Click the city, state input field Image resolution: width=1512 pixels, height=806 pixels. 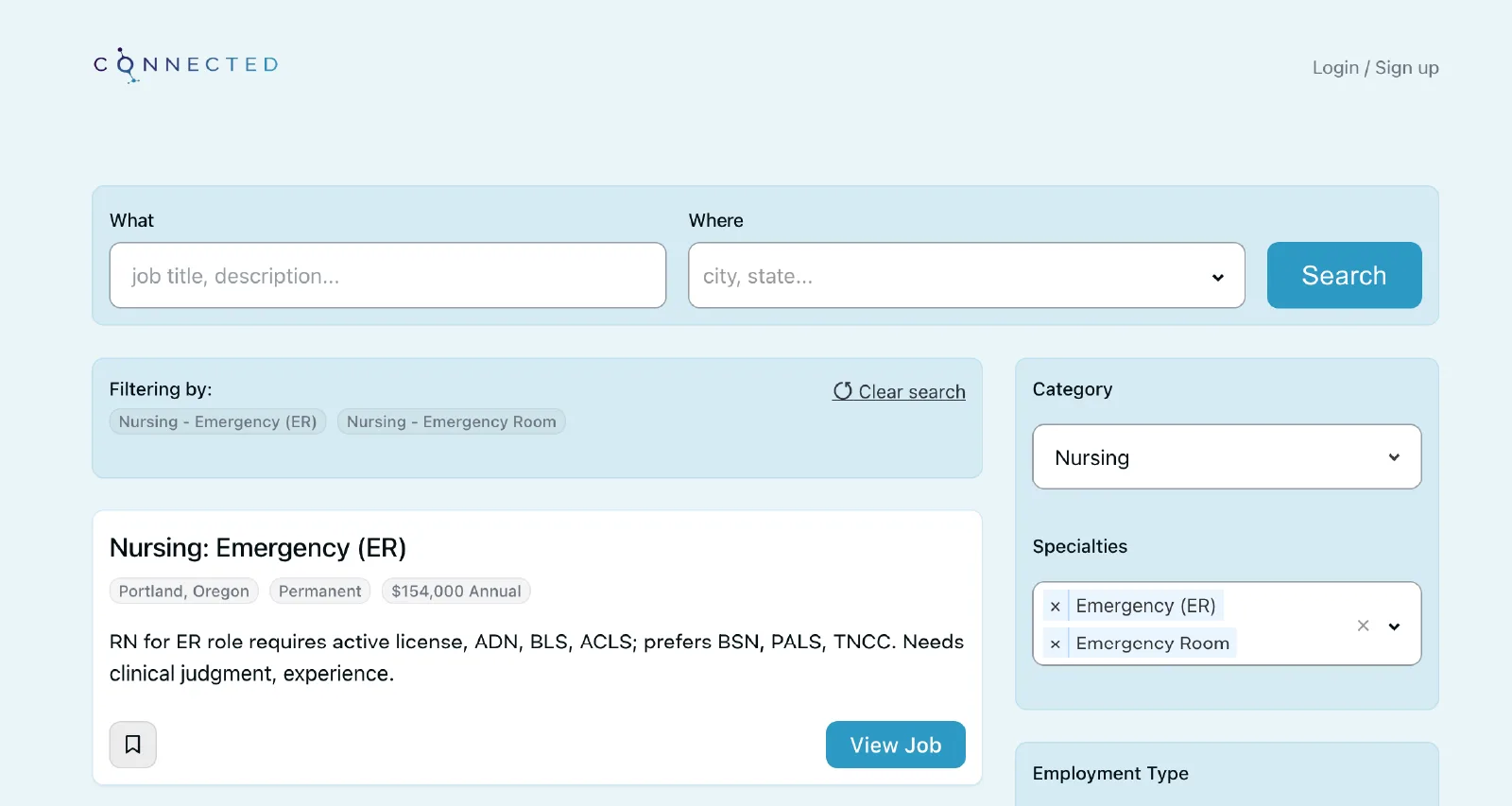click(x=945, y=276)
